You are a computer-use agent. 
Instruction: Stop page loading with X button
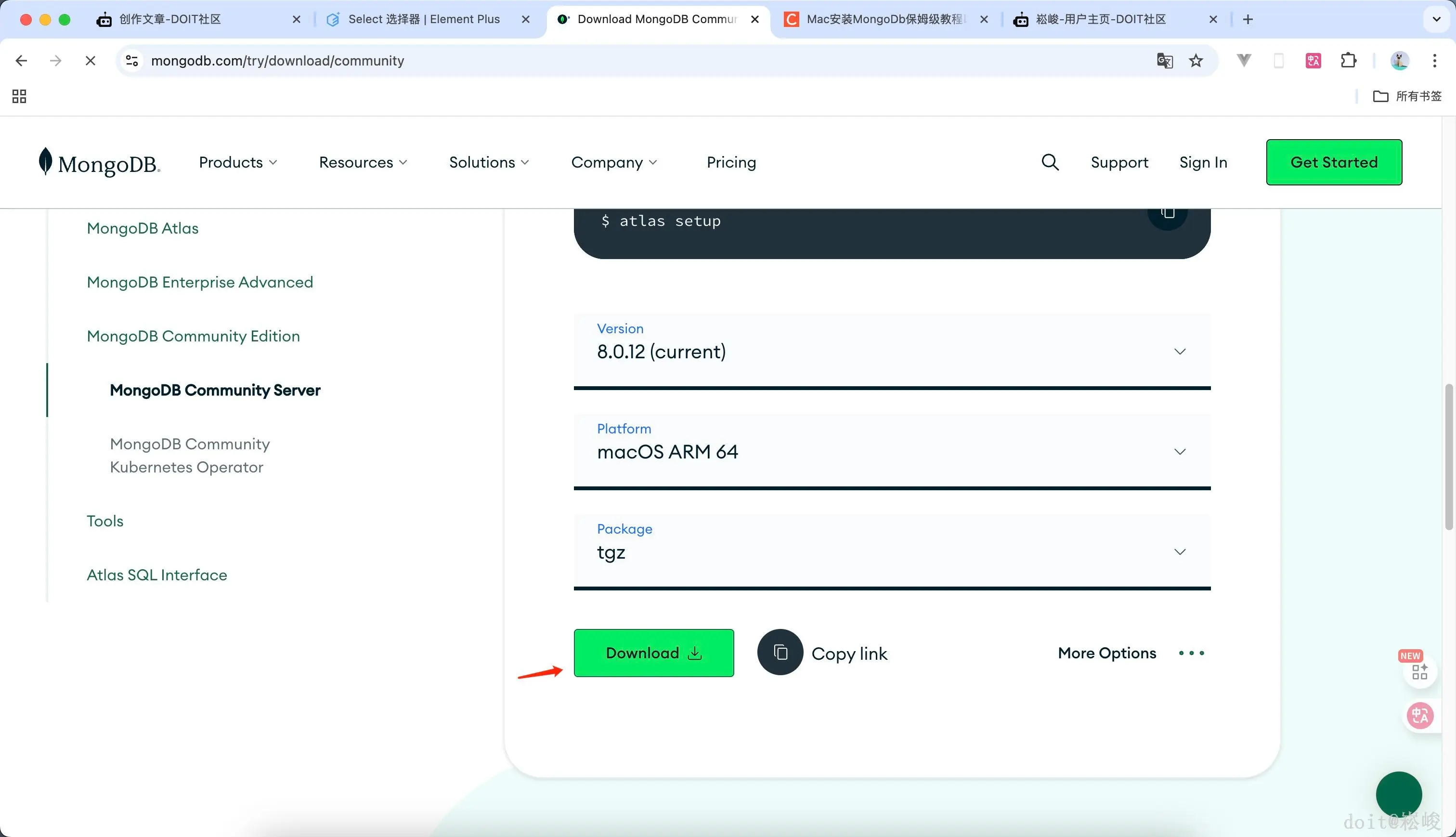pos(90,60)
